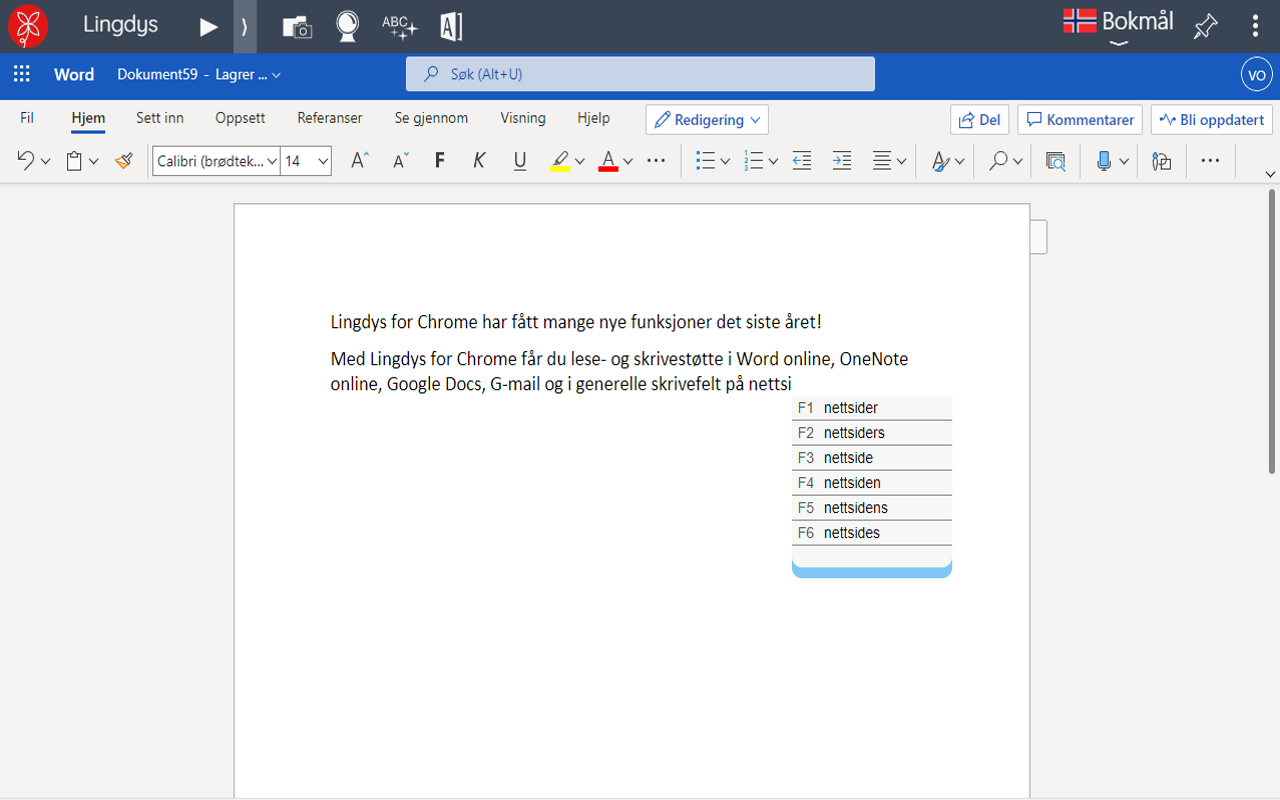The image size is (1280, 800).
Task: Click the Lingdys red logo icon
Action: coord(27,26)
